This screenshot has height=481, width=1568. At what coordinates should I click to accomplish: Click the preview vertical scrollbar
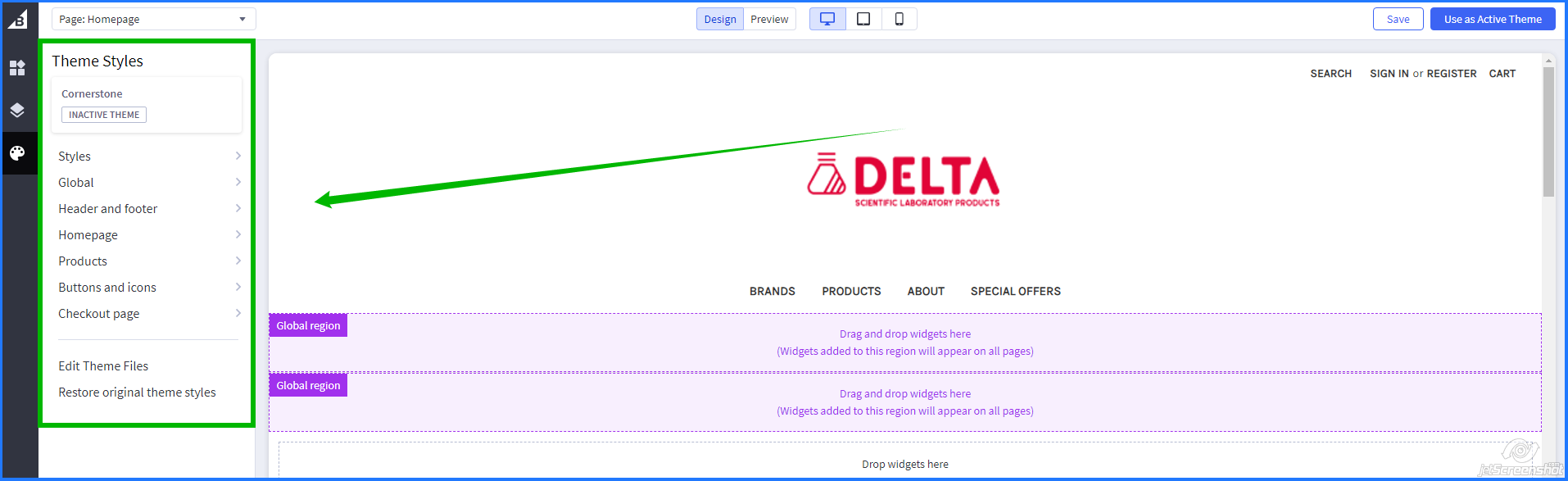tap(1548, 131)
